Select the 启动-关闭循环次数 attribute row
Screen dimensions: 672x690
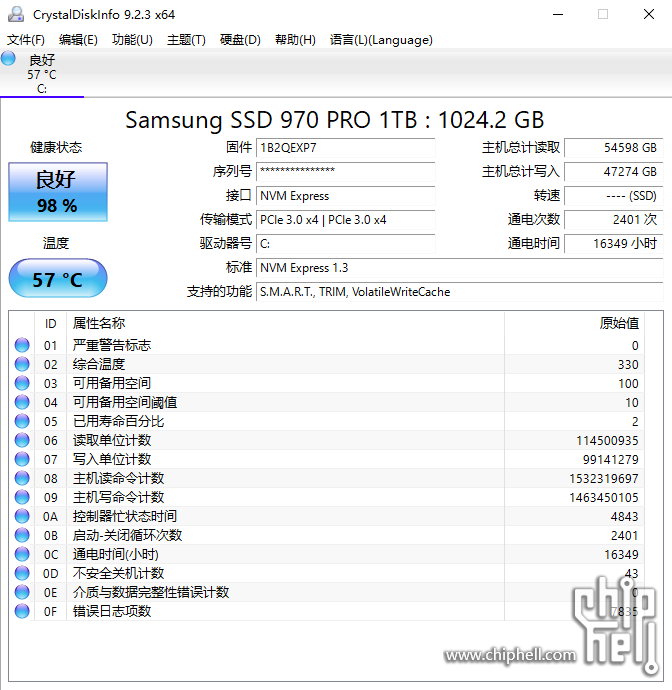327,535
